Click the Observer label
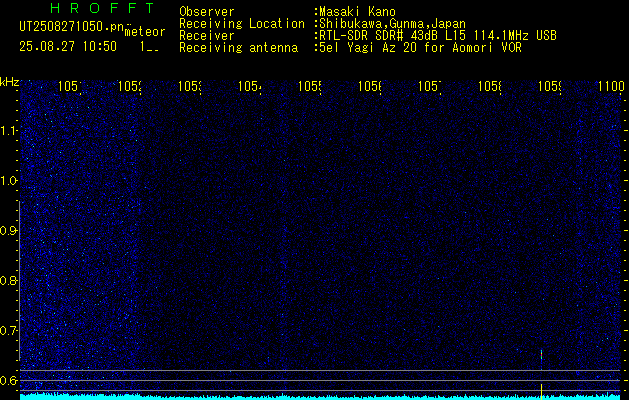Viewport: 629px width, 400px height. [x=207, y=12]
